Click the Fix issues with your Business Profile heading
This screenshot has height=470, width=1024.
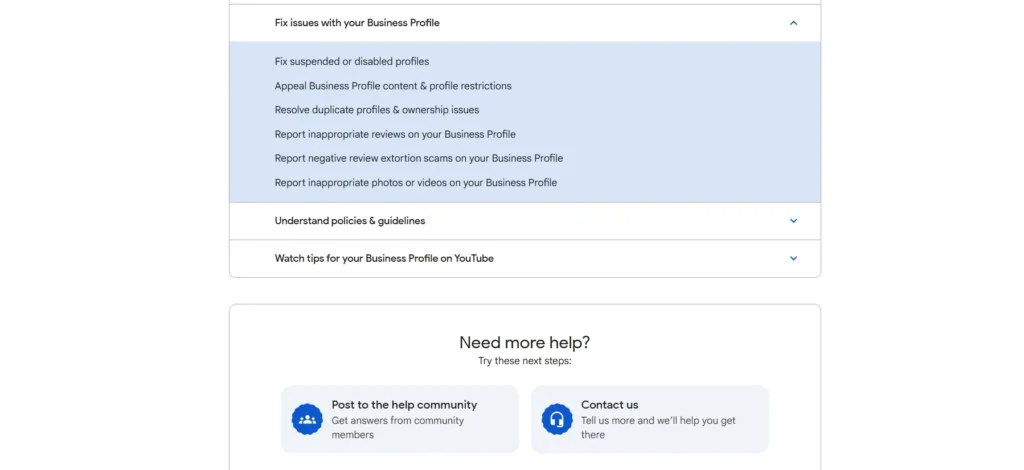[357, 23]
